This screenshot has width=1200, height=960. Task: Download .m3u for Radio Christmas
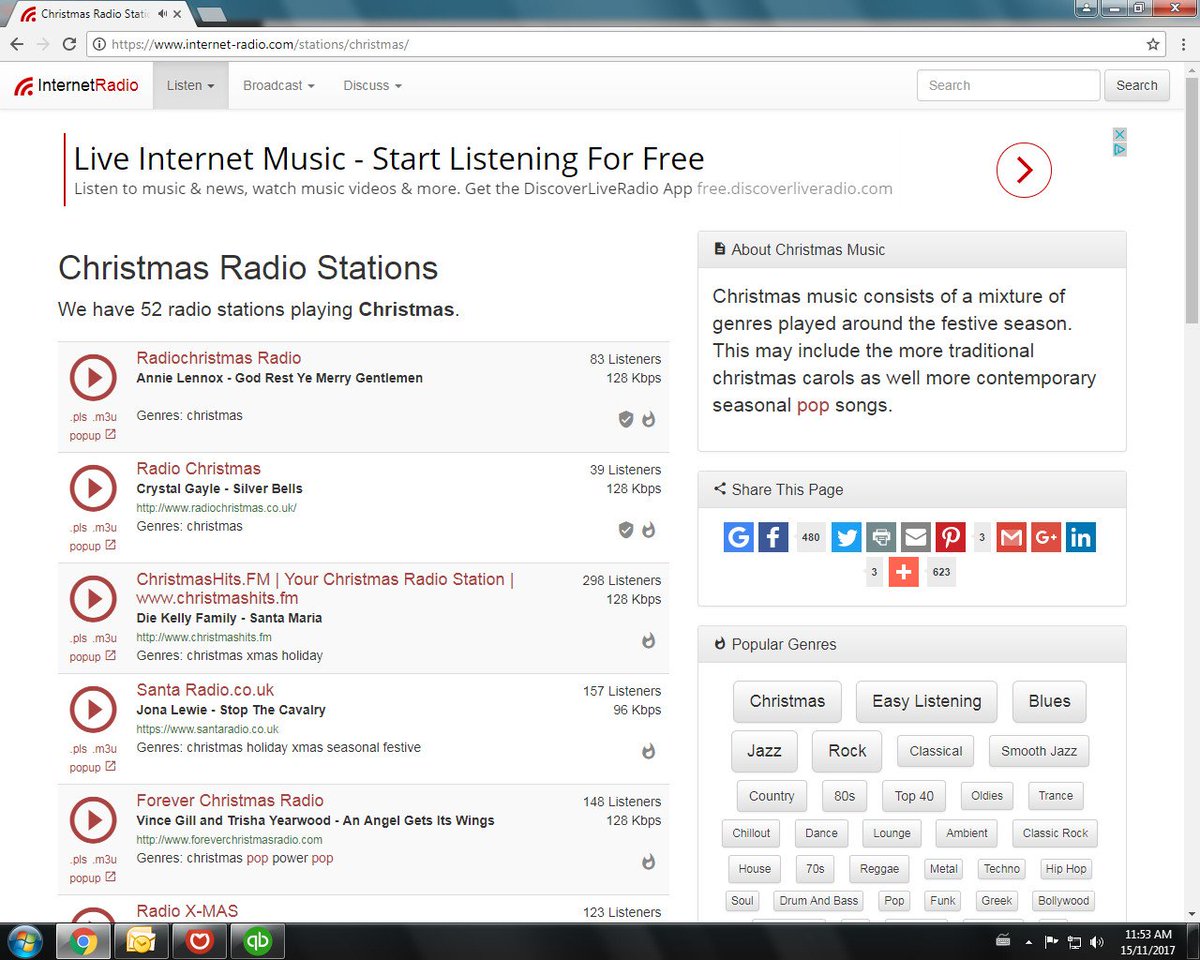pos(105,528)
